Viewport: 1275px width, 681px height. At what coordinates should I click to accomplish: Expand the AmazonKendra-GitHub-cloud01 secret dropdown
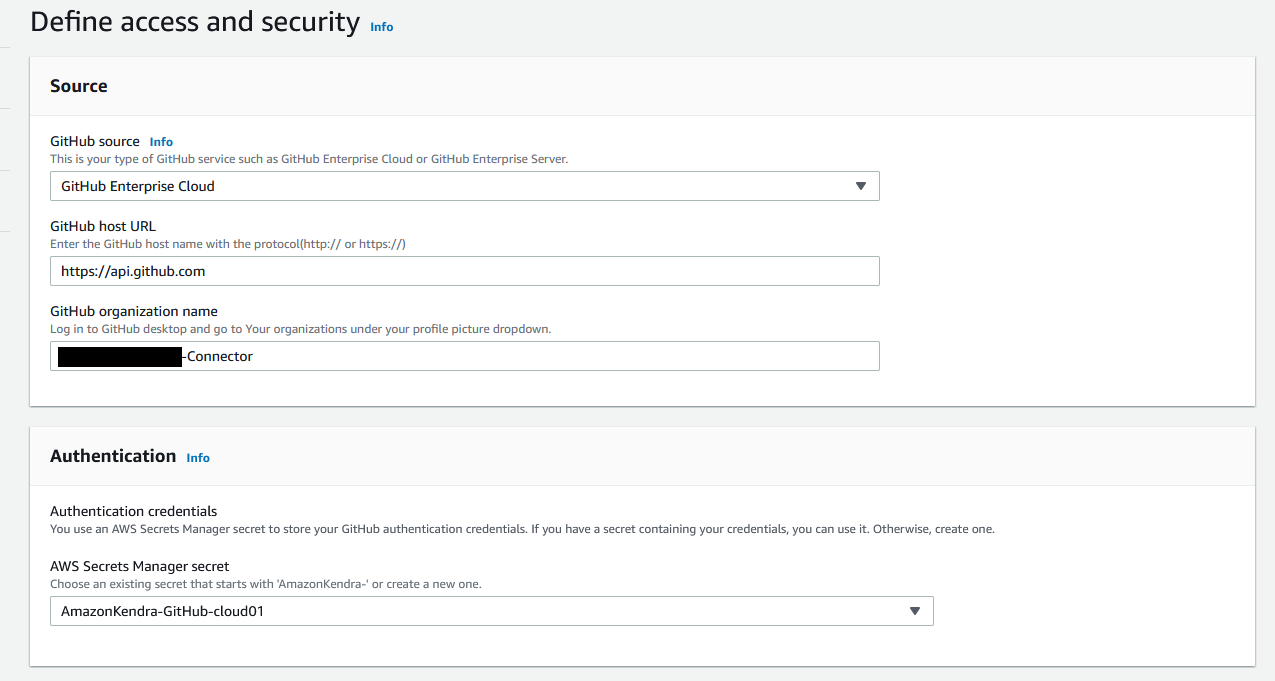pos(491,611)
